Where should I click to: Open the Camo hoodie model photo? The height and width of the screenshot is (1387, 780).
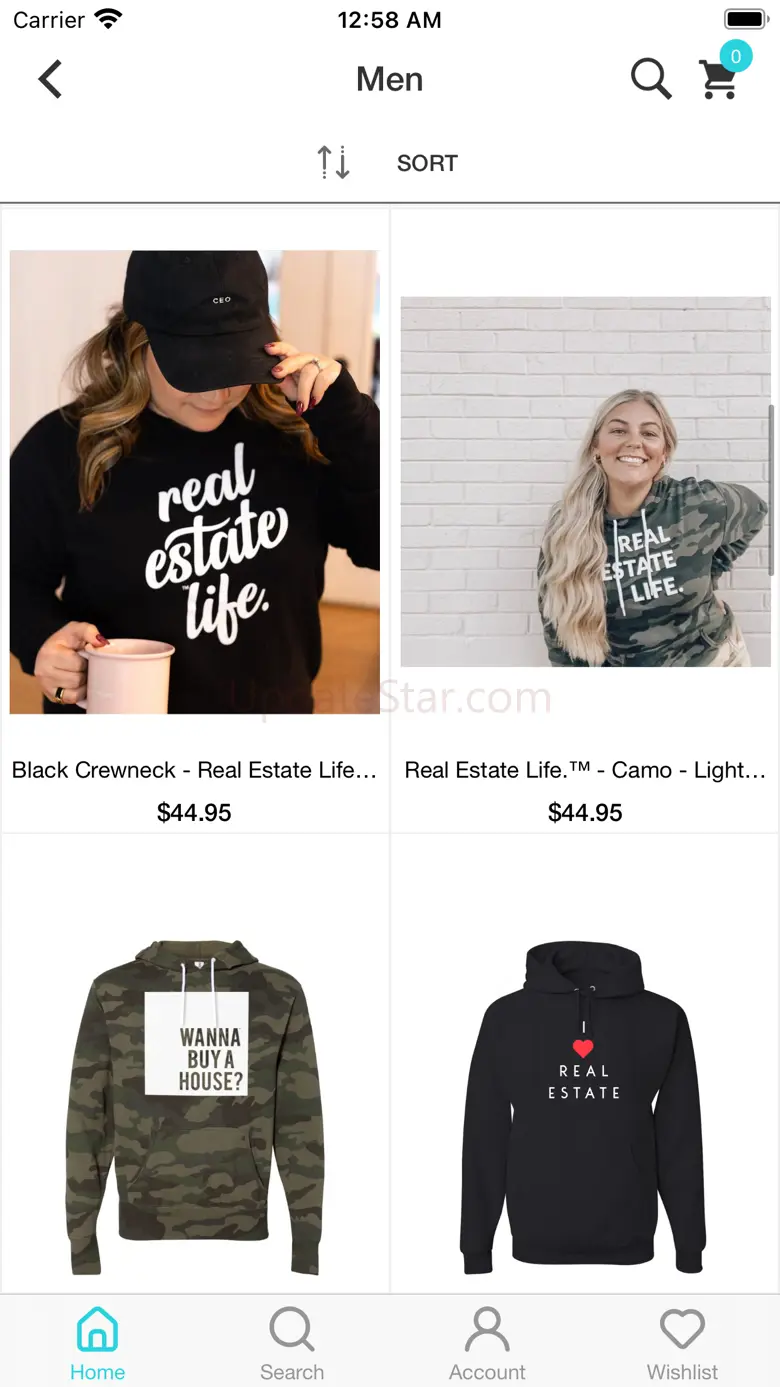pyautogui.click(x=585, y=482)
